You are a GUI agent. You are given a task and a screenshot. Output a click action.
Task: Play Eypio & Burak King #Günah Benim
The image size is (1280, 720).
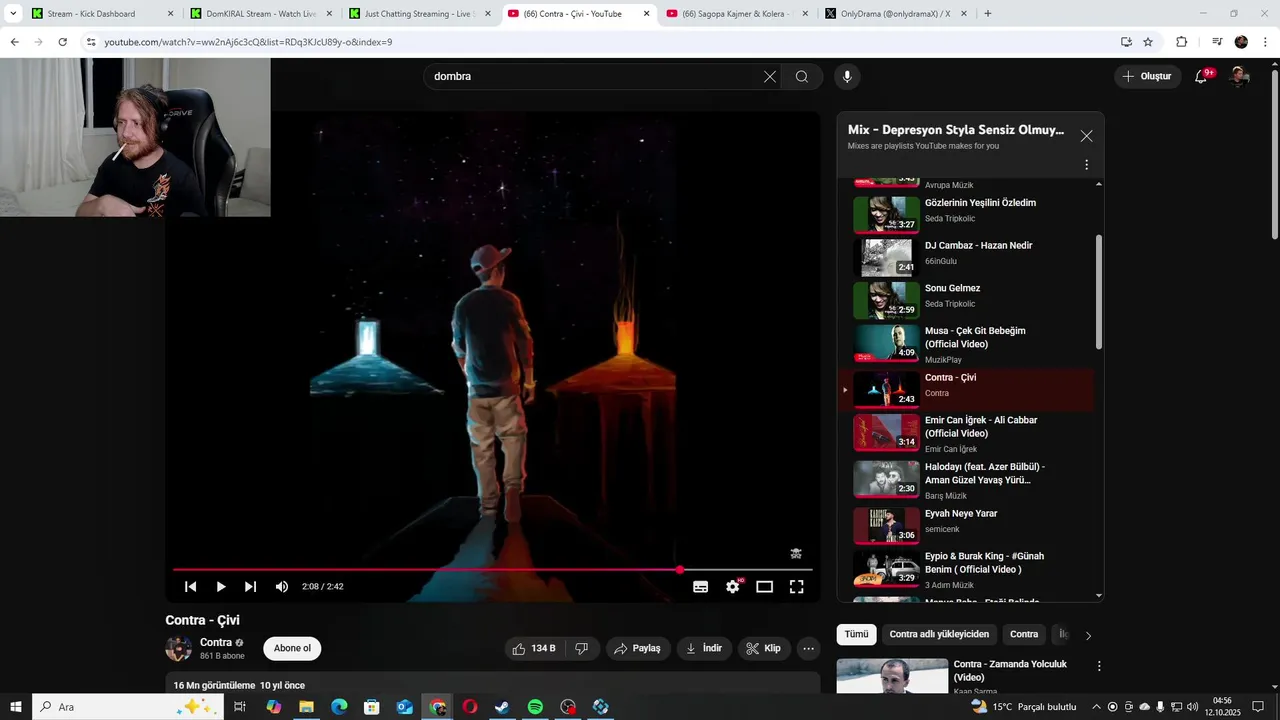tap(967, 568)
